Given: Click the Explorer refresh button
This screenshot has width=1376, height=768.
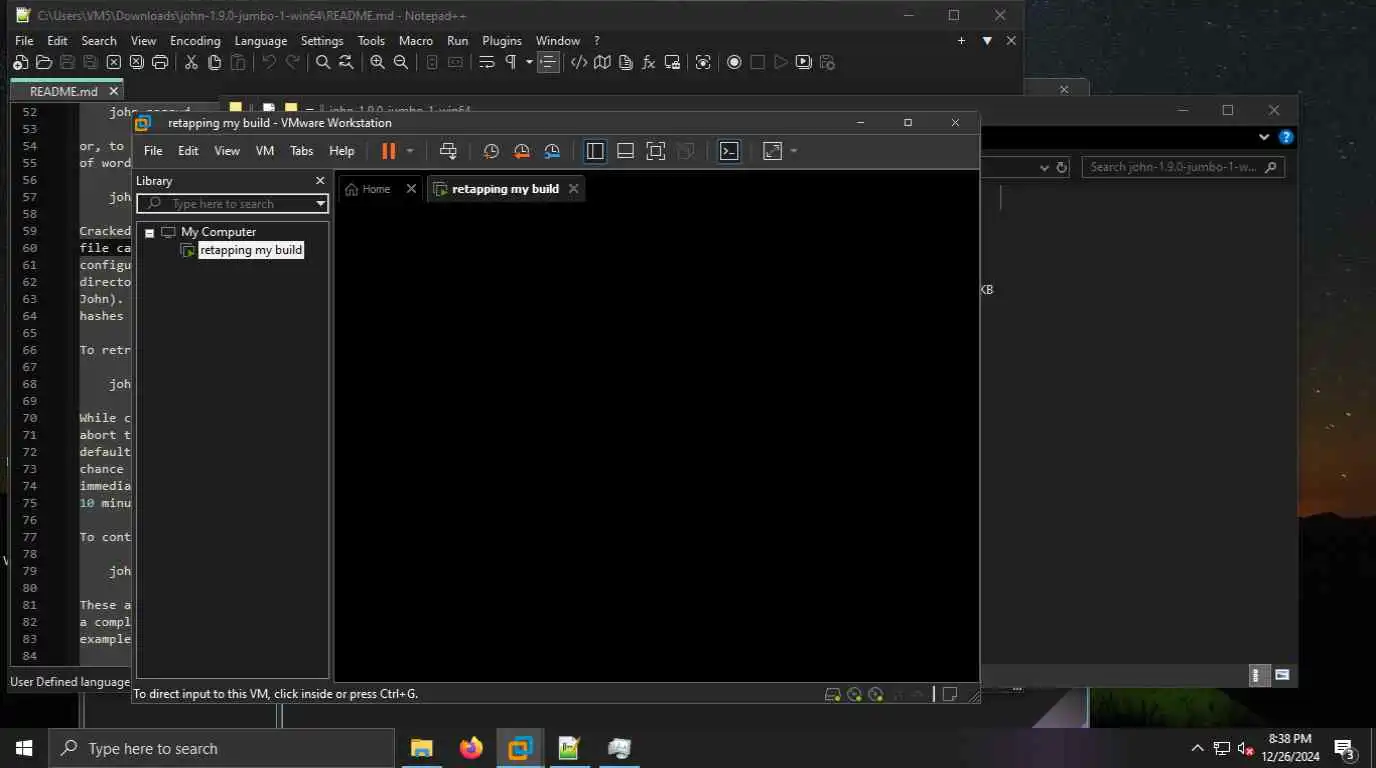Looking at the screenshot, I should point(1061,167).
